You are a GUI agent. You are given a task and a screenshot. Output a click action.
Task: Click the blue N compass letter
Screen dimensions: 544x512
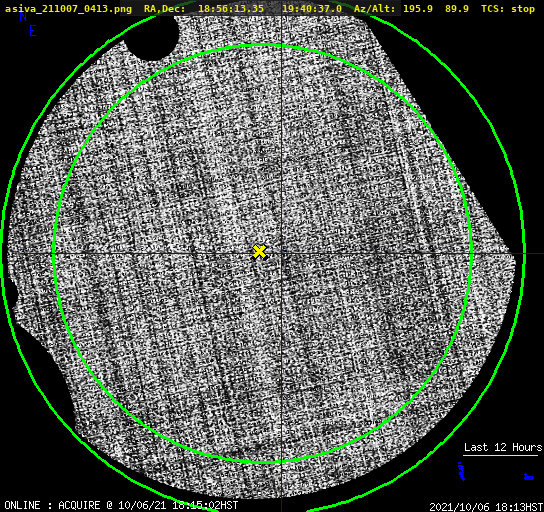(x=23, y=16)
